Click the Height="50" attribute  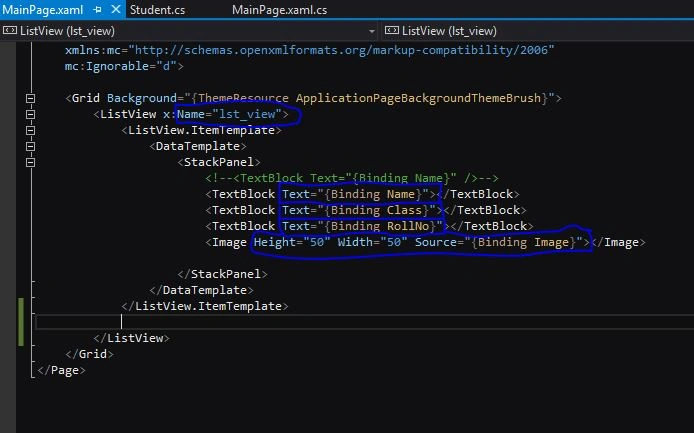pyautogui.click(x=292, y=242)
